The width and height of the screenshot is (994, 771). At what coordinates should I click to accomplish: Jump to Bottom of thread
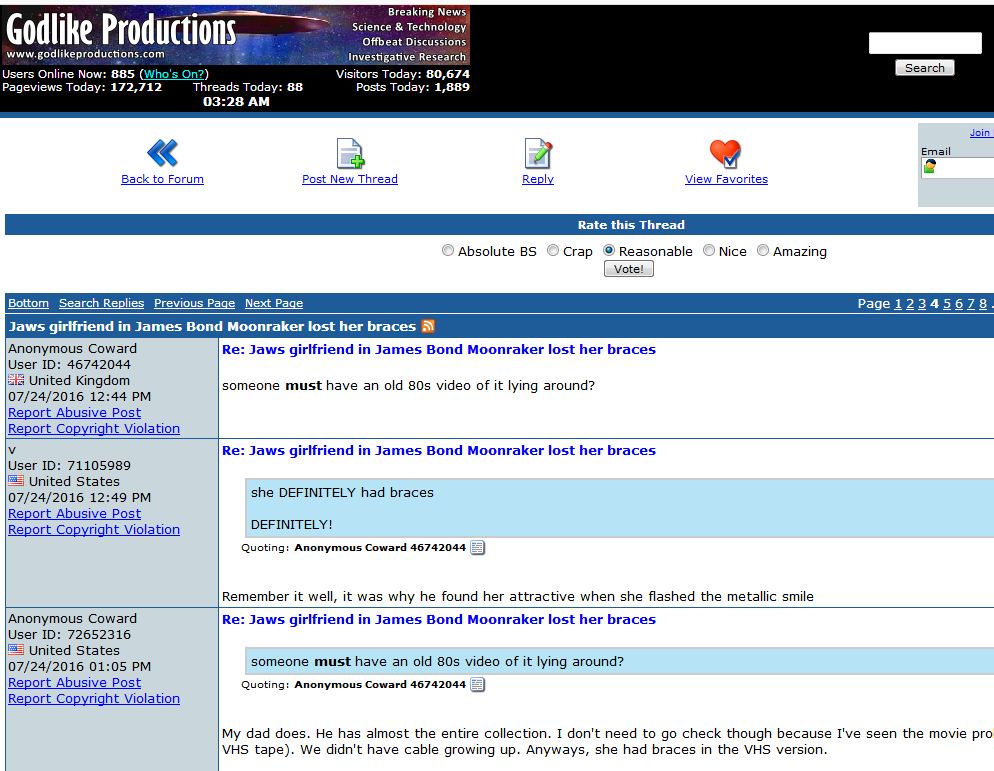[28, 303]
